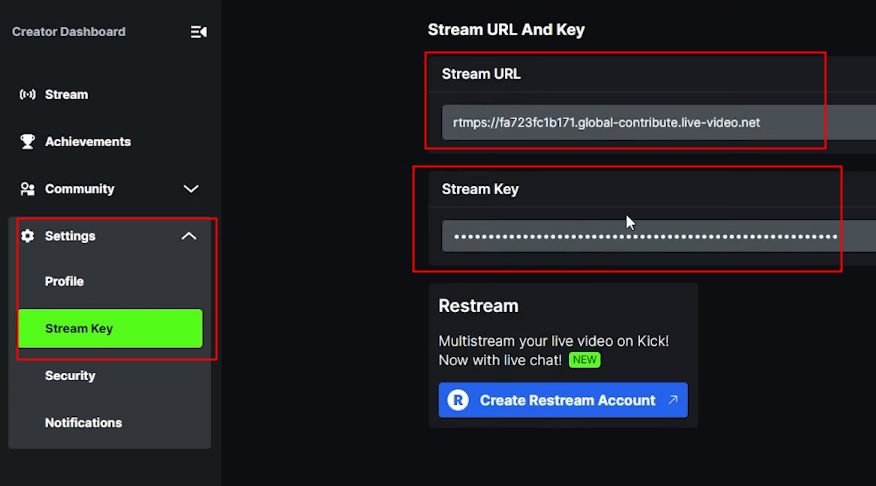Click the Achievements trophy icon

click(x=27, y=141)
